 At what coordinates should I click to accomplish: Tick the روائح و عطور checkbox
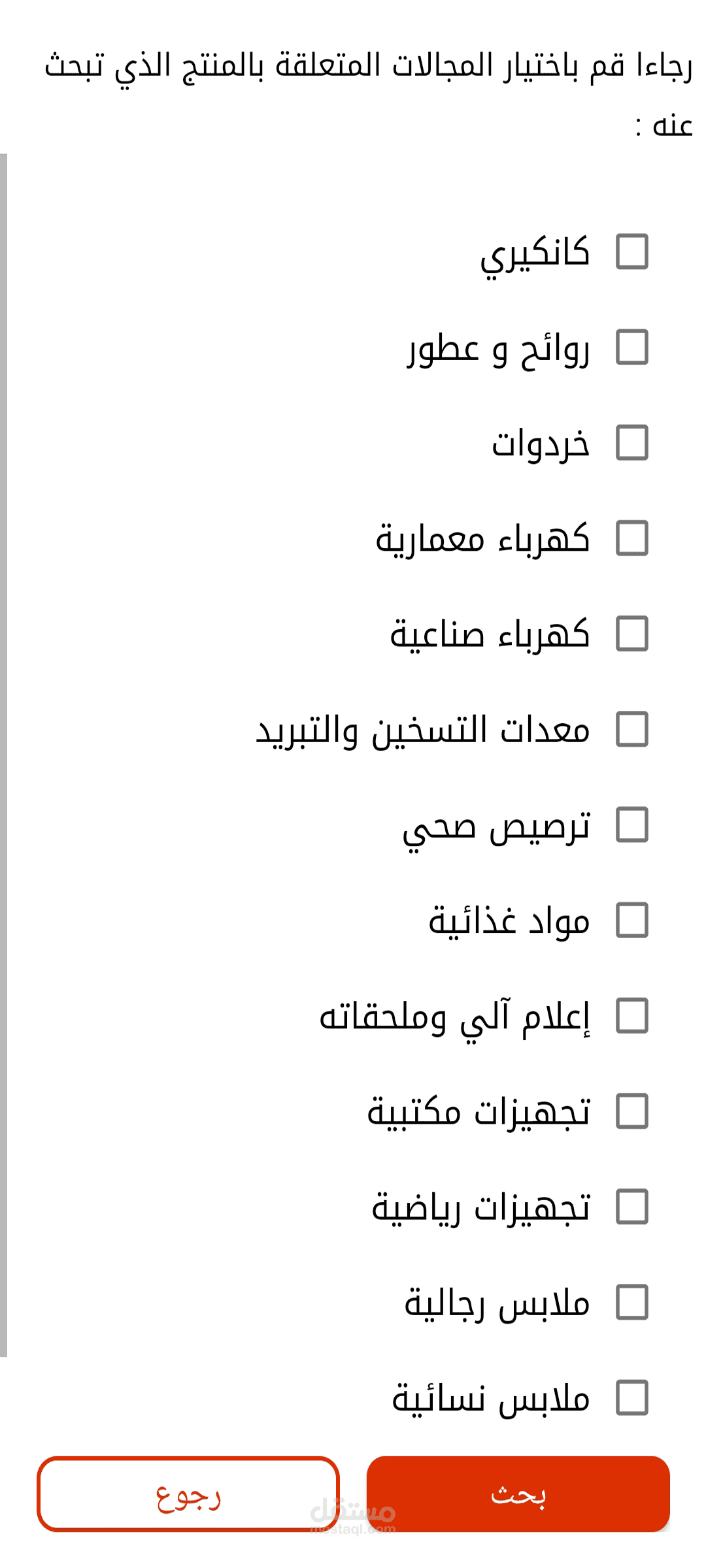(x=631, y=347)
